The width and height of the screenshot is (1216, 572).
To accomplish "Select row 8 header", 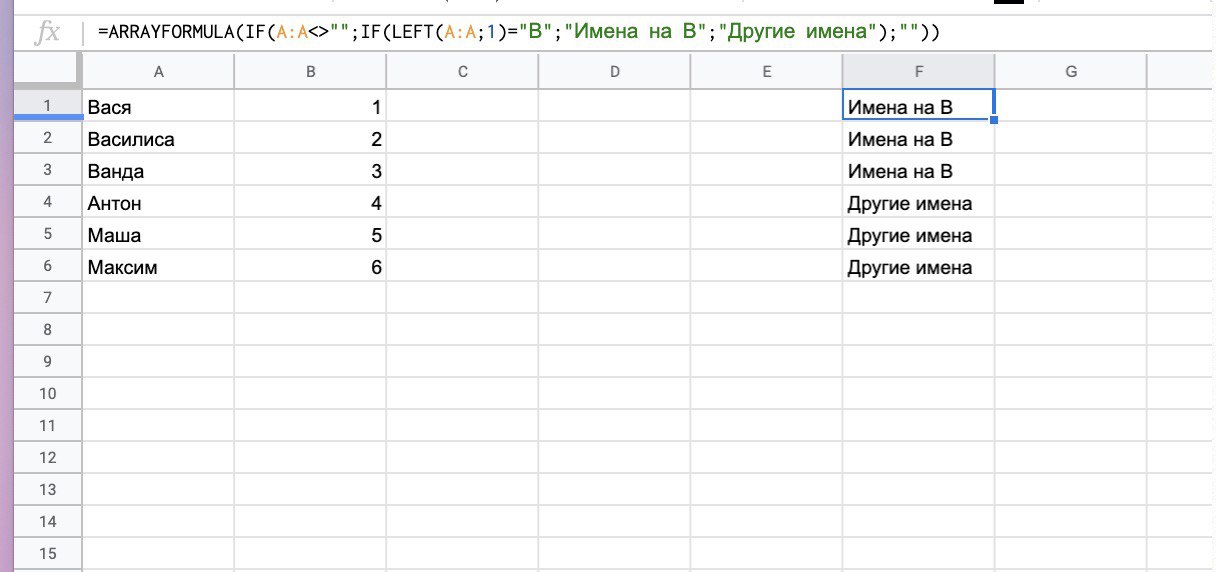I will pyautogui.click(x=47, y=330).
